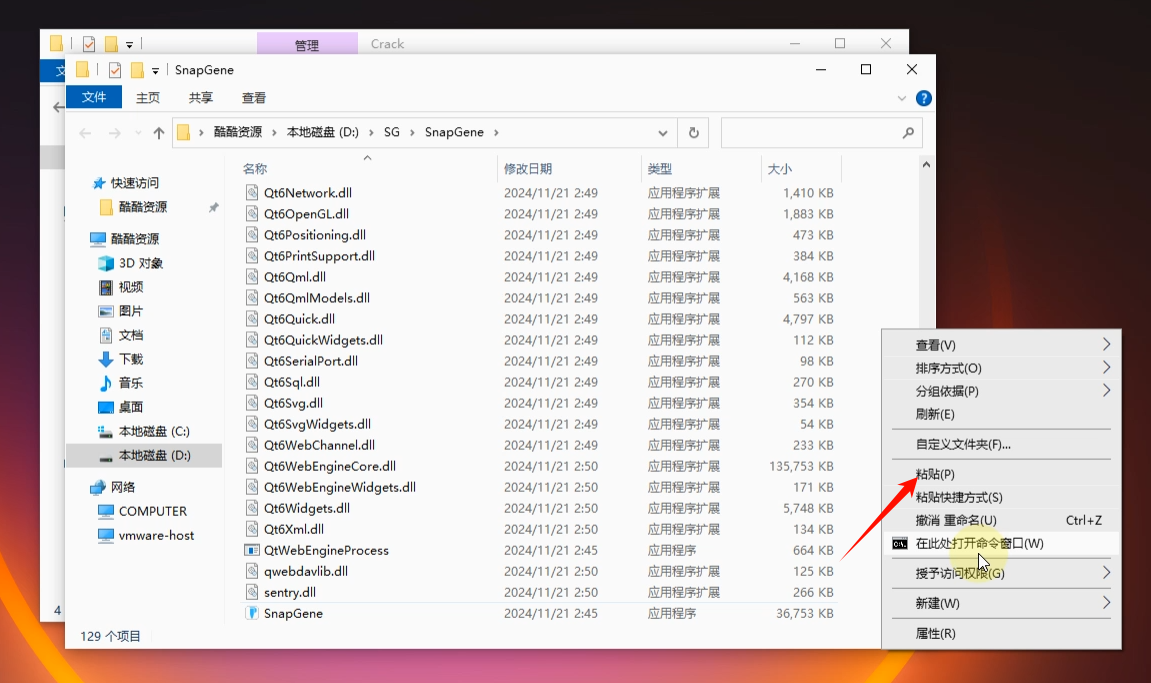1151x683 pixels.
Task: Click the QtWebEngineProcess application icon
Action: pyautogui.click(x=252, y=550)
